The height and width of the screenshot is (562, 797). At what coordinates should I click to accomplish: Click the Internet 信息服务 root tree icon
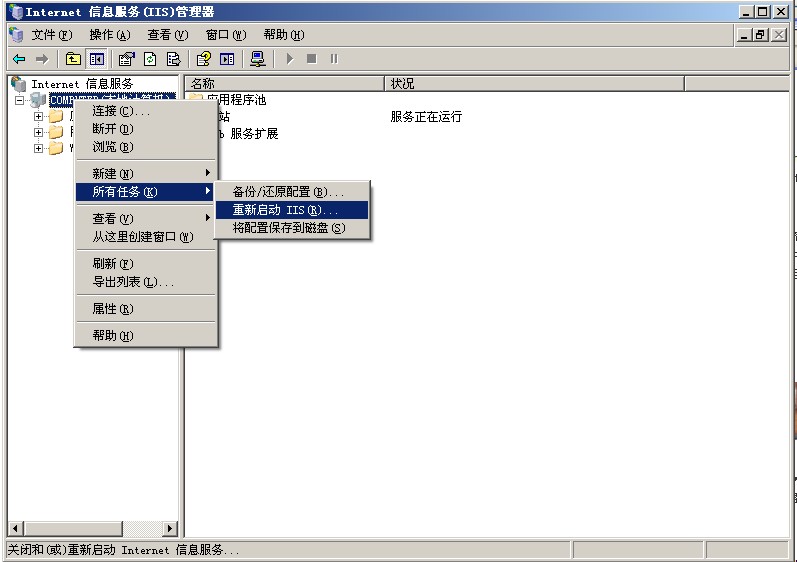[18, 83]
